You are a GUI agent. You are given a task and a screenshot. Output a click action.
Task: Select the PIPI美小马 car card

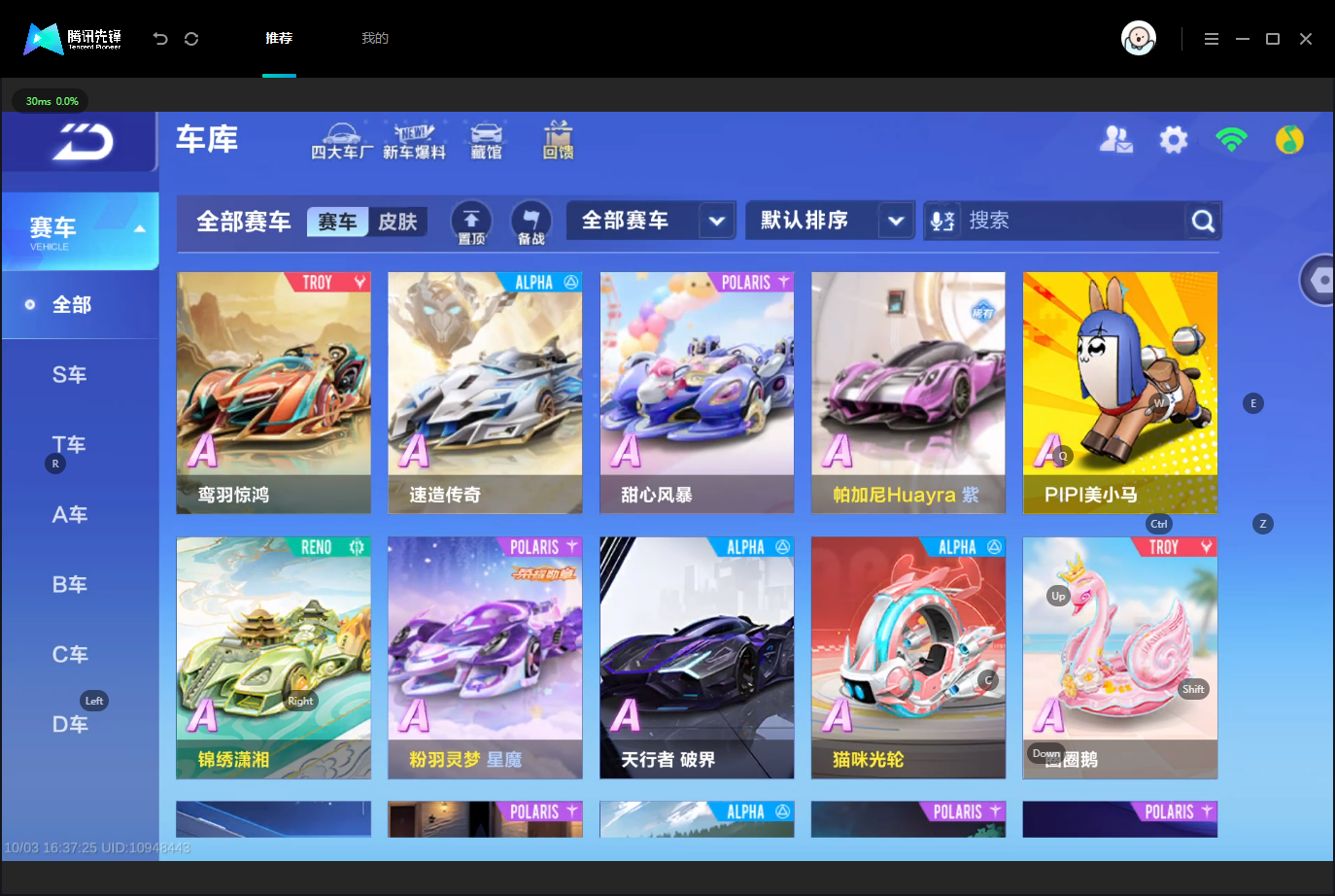[1120, 393]
